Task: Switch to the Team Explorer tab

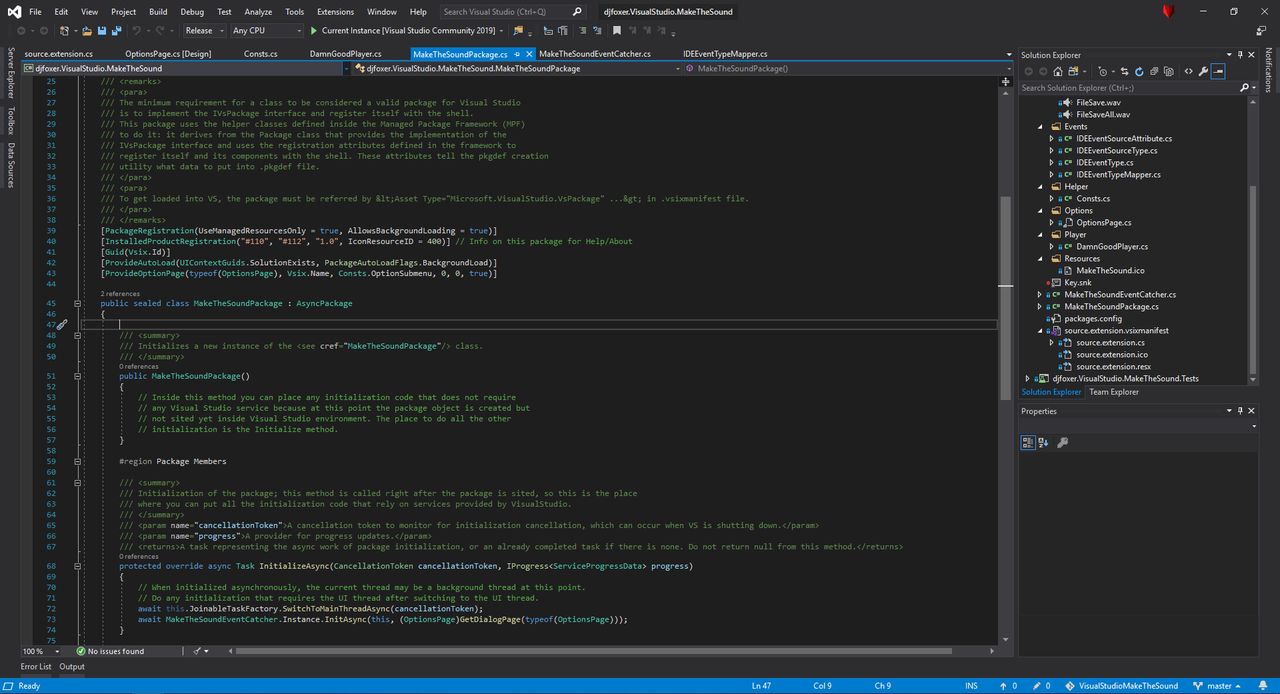Action: tap(1114, 392)
